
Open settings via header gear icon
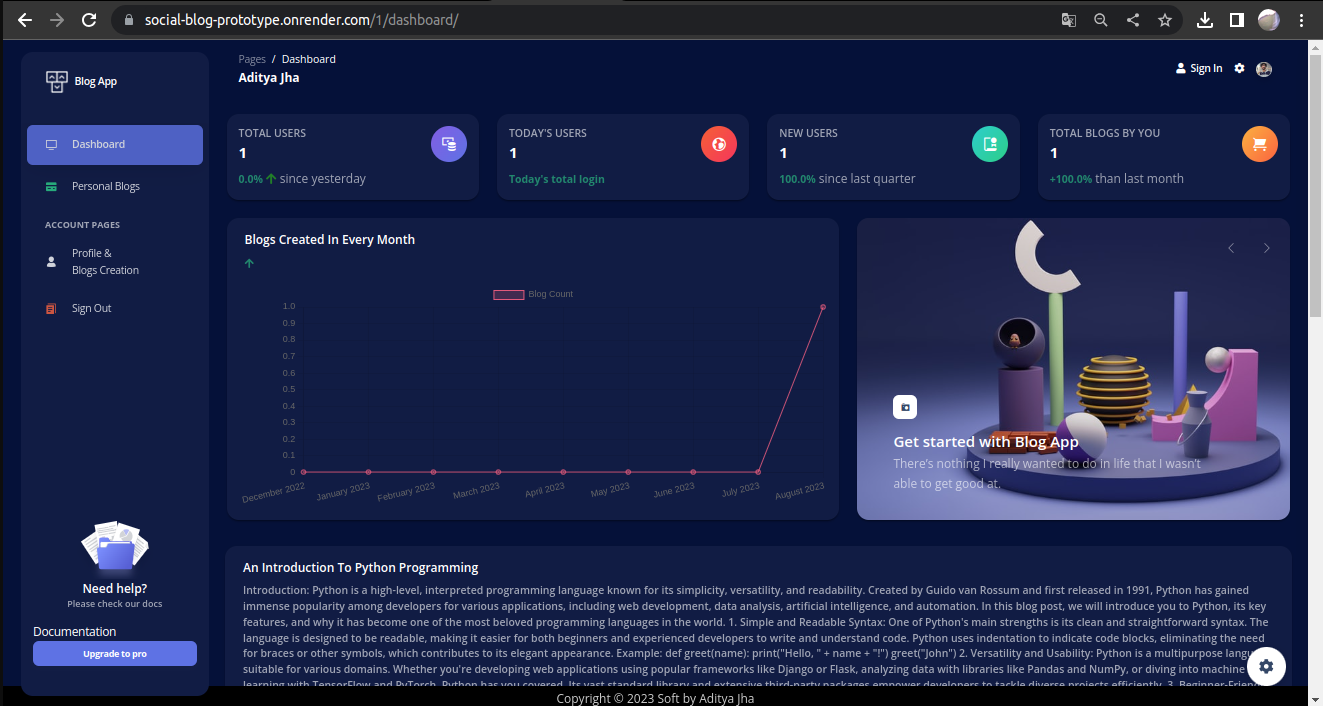[1239, 68]
